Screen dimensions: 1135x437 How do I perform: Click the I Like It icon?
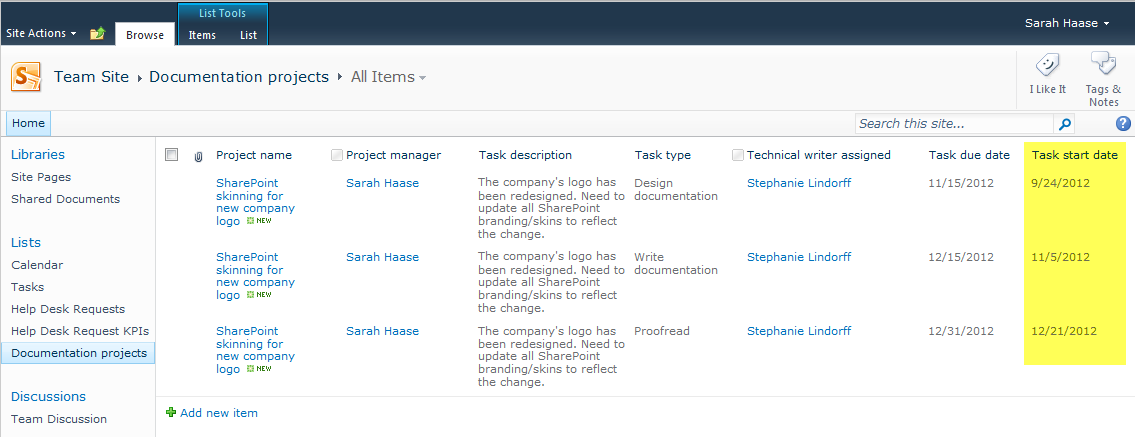click(x=1047, y=66)
